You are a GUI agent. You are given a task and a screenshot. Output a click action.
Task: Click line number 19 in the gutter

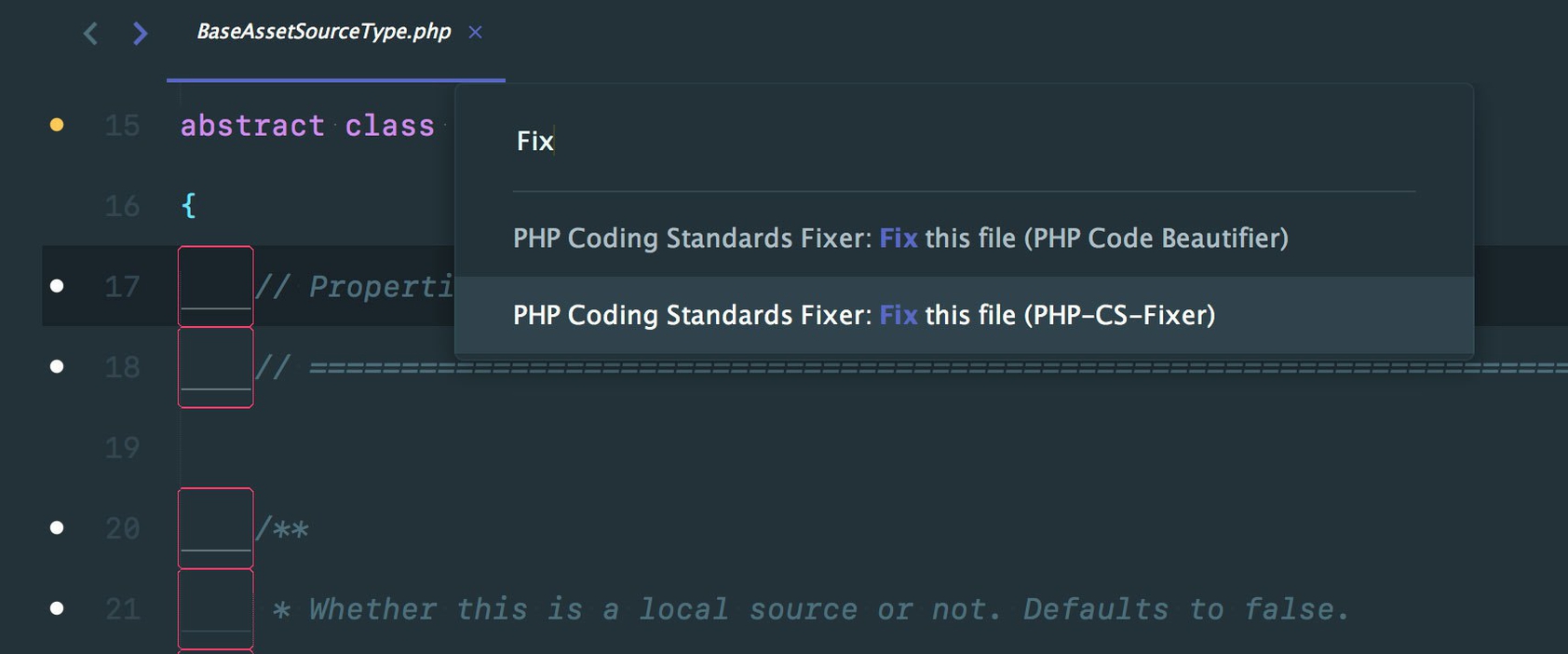click(121, 447)
